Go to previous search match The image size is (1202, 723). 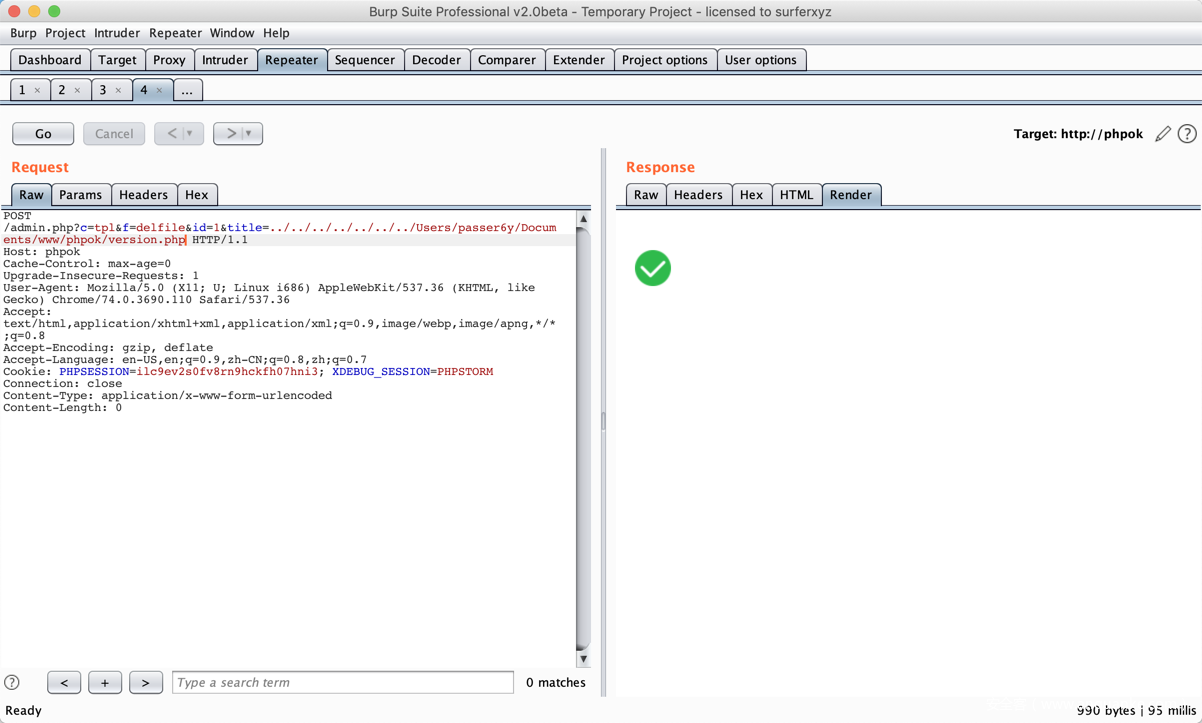point(64,683)
